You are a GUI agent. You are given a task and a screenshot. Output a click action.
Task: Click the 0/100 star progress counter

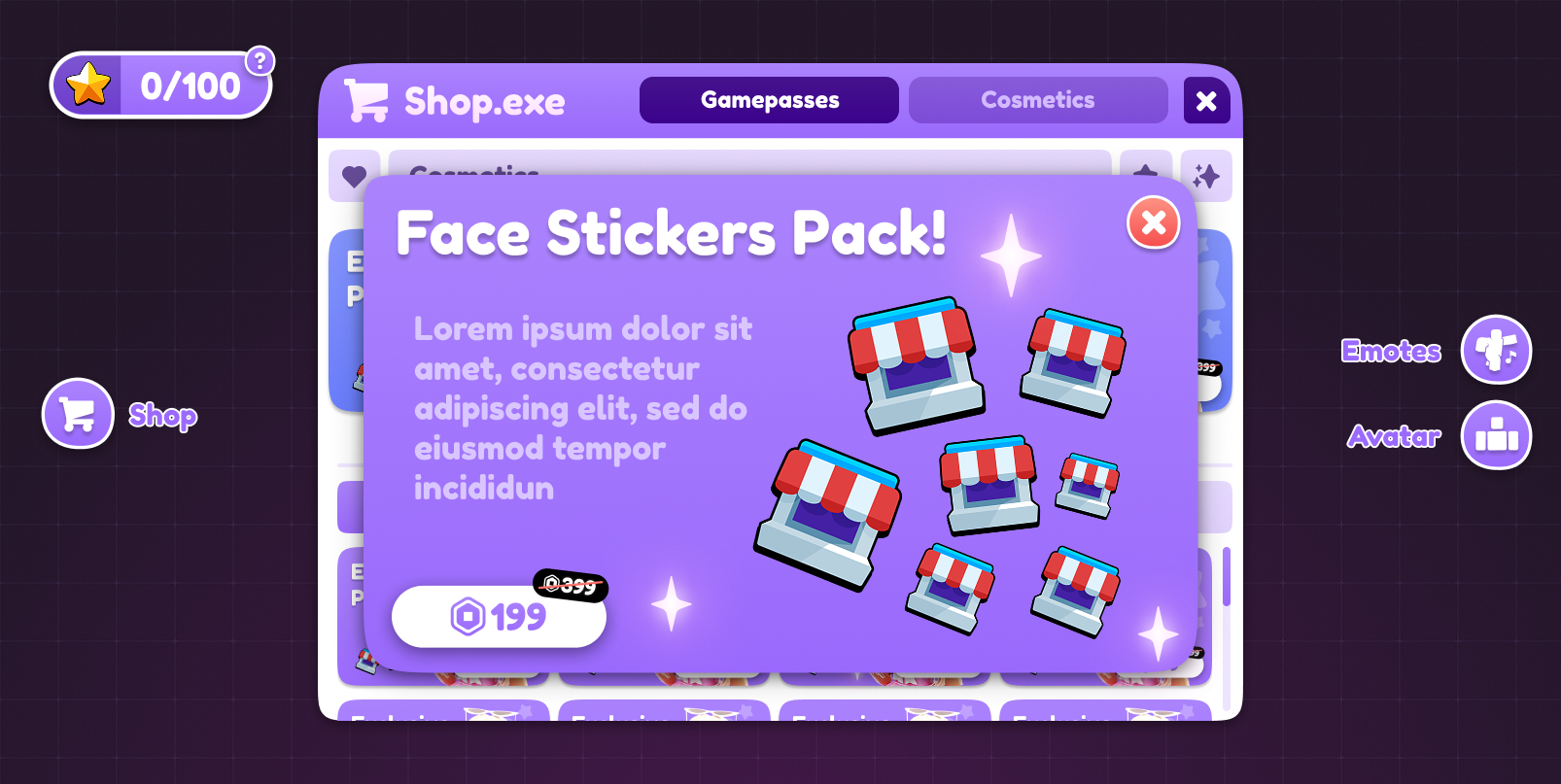(x=191, y=85)
